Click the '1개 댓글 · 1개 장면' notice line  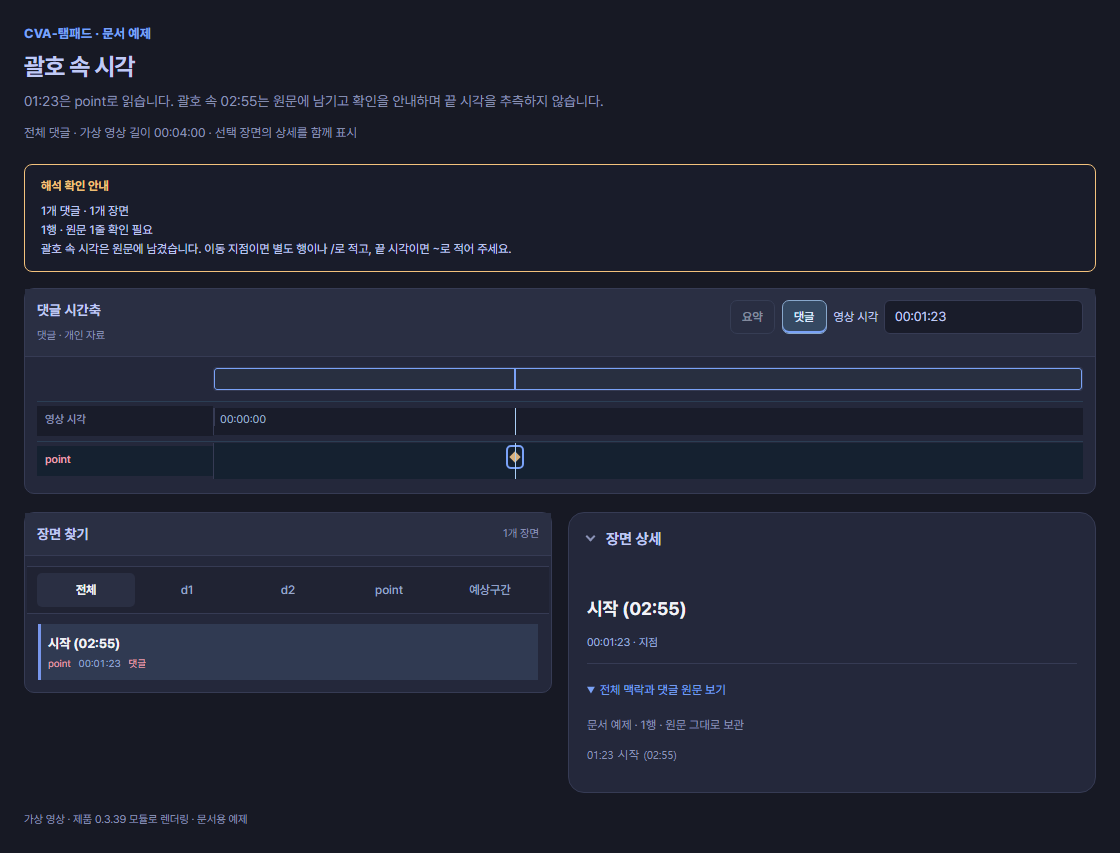click(x=85, y=211)
